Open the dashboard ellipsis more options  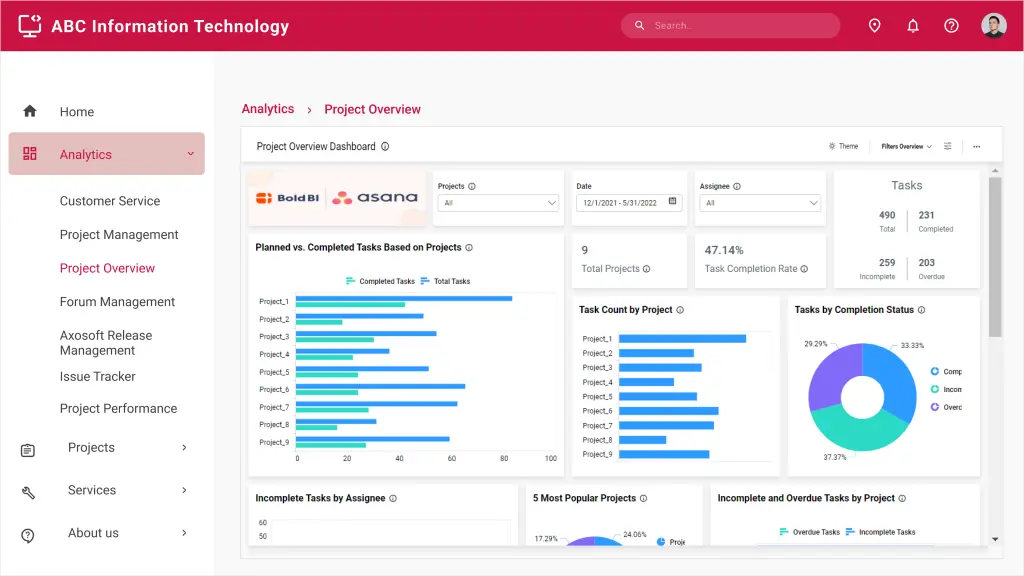(x=976, y=146)
